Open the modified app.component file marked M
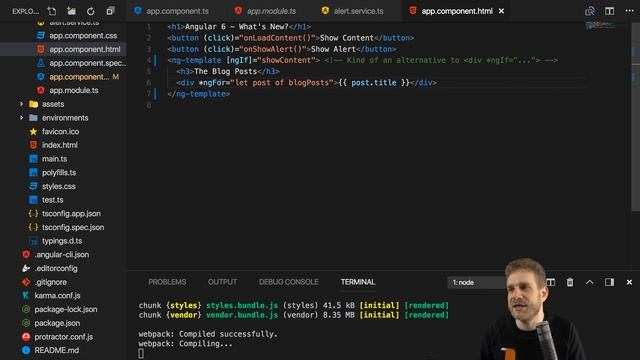The height and width of the screenshot is (360, 640). click(79, 77)
